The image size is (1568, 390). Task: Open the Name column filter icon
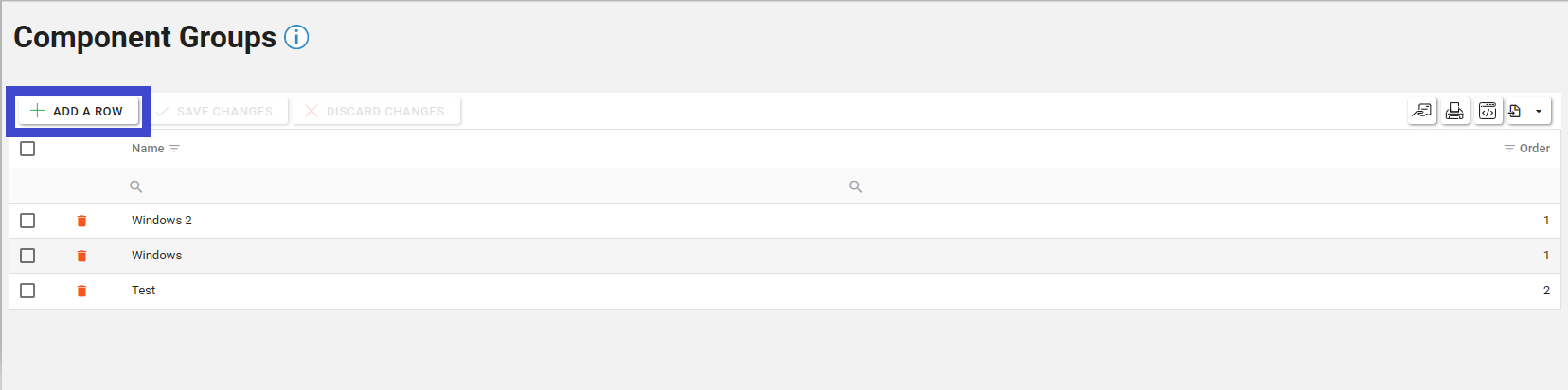point(174,149)
